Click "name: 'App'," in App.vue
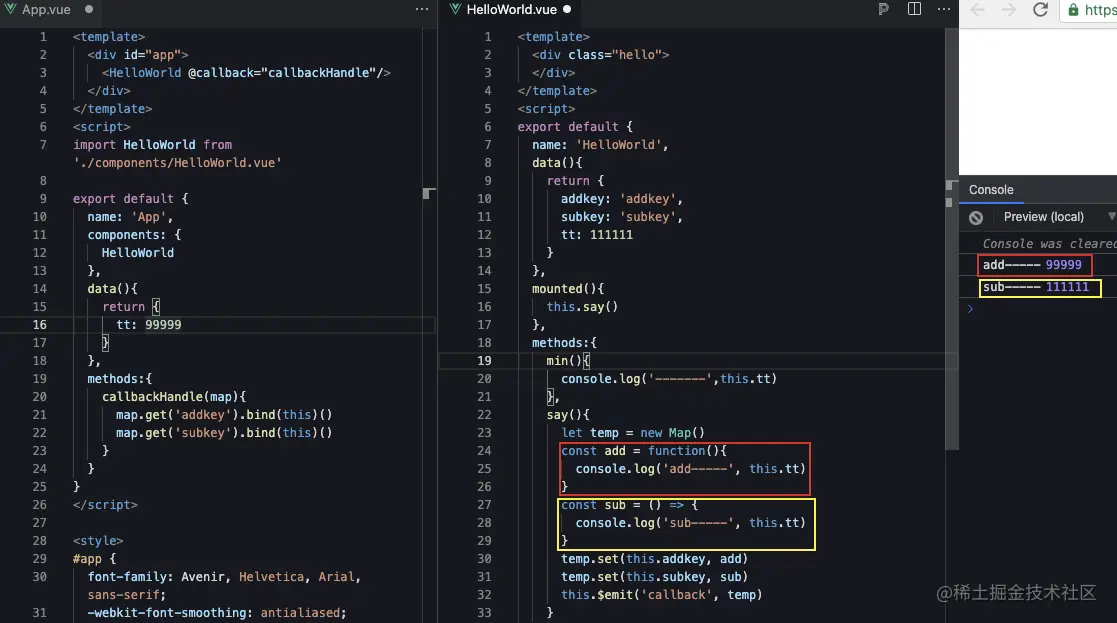1117x623 pixels. point(130,216)
